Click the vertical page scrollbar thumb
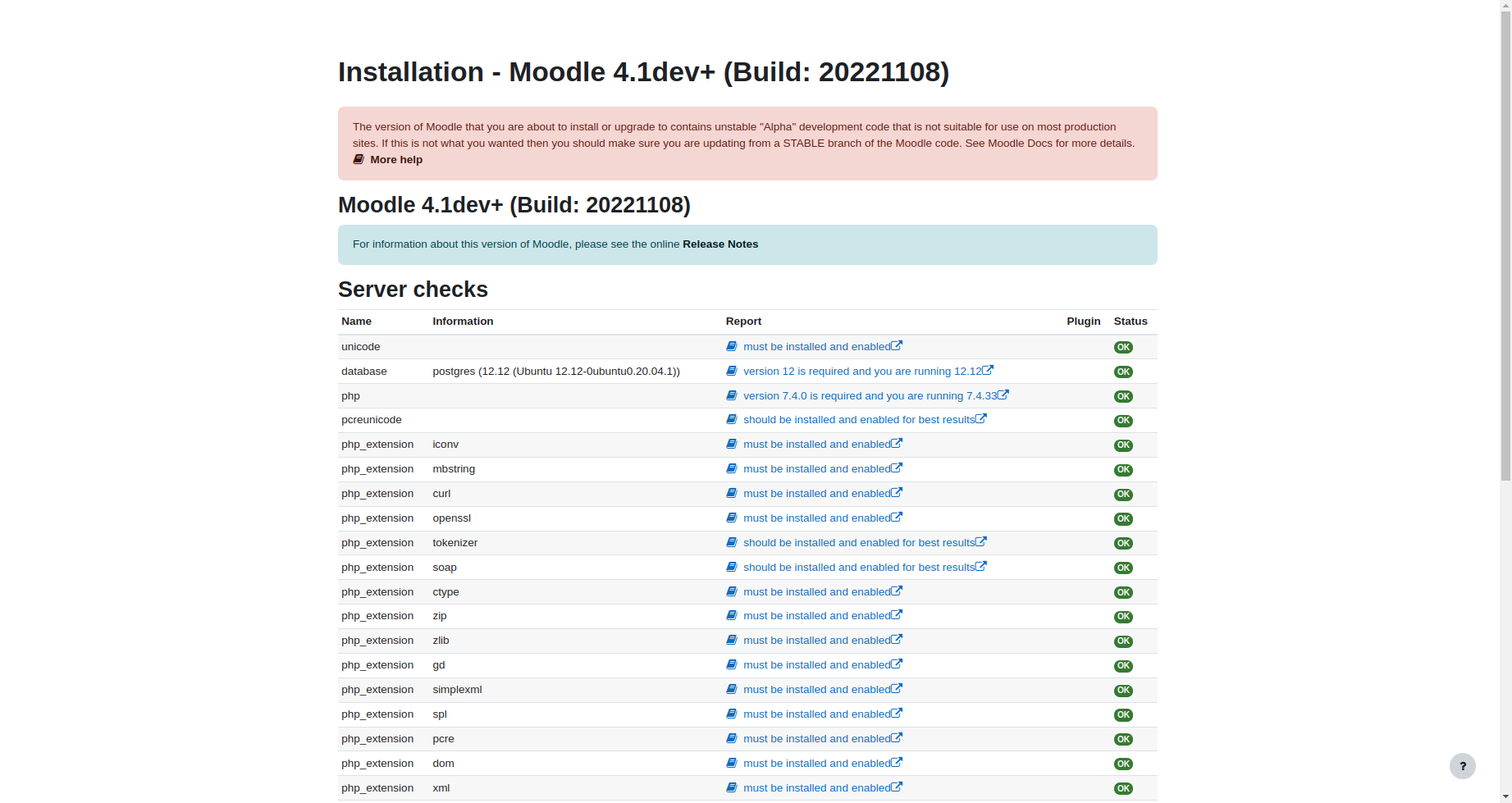Screen dimensions: 1512x803 click(x=1505, y=246)
